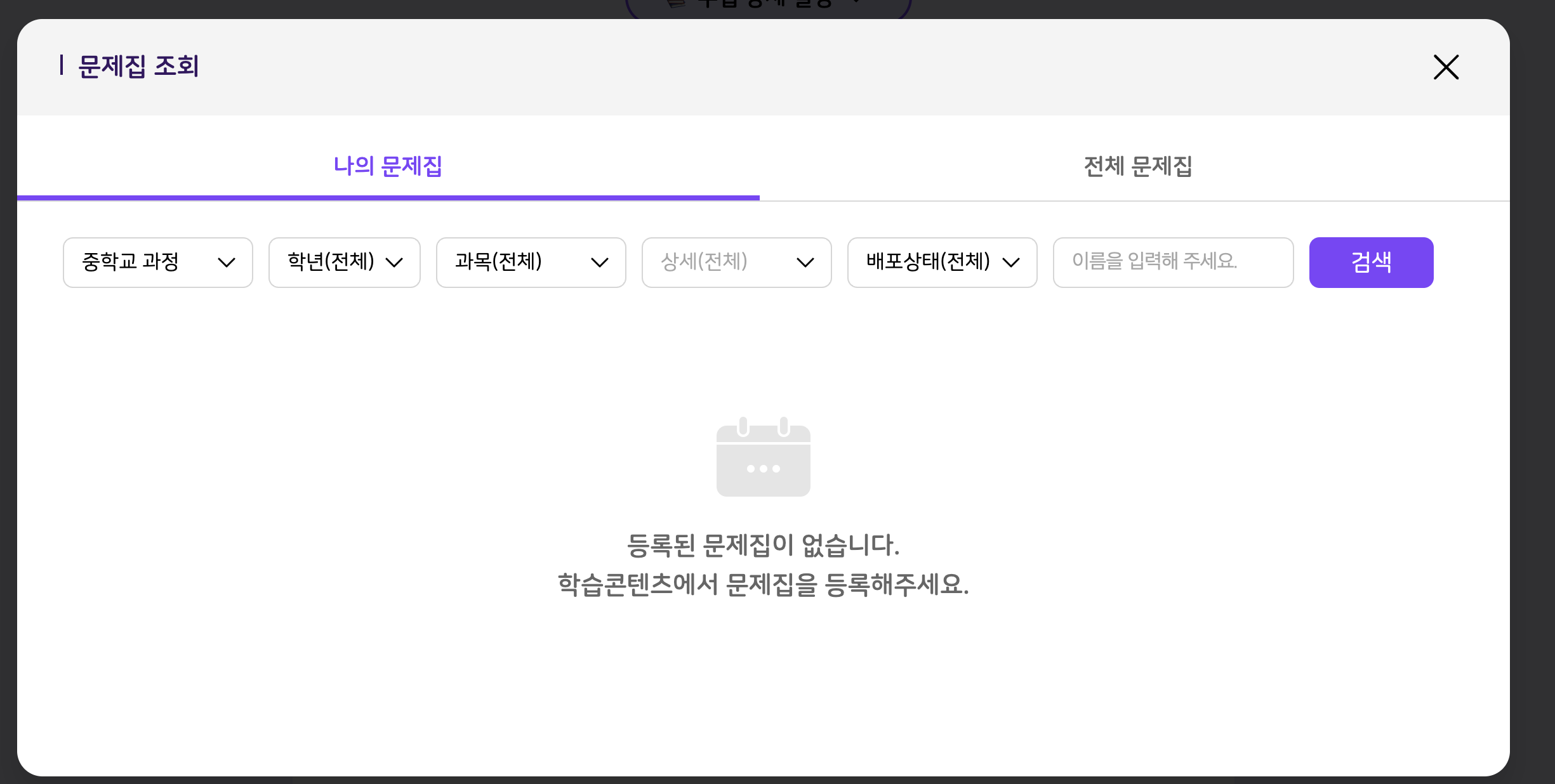Click the 등록된 문제집이 없습니다 message
The width and height of the screenshot is (1555, 784).
(x=763, y=545)
